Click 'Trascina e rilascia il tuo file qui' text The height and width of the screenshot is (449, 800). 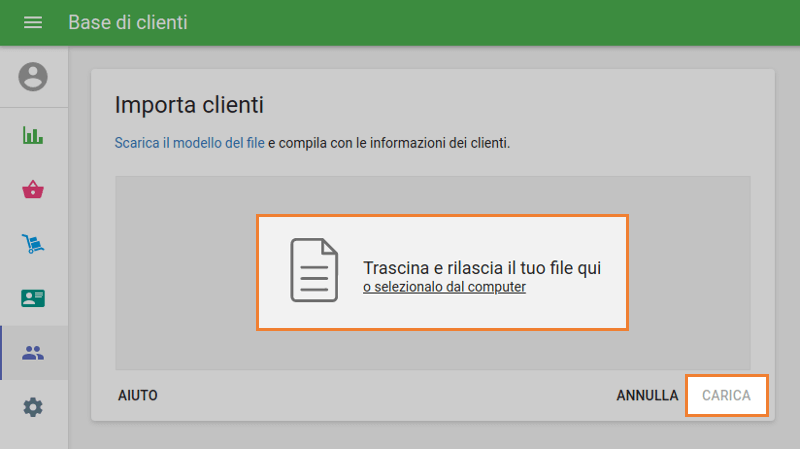(x=482, y=268)
